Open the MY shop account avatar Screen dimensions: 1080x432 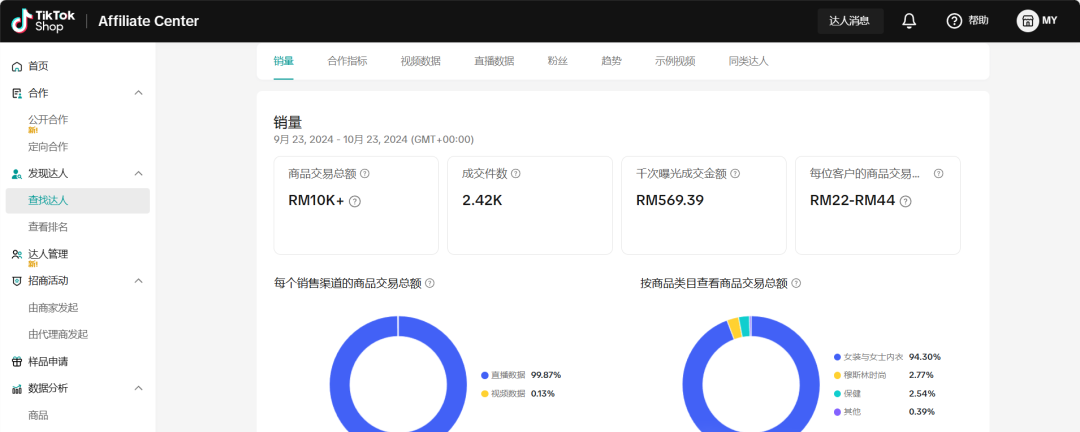click(1028, 21)
